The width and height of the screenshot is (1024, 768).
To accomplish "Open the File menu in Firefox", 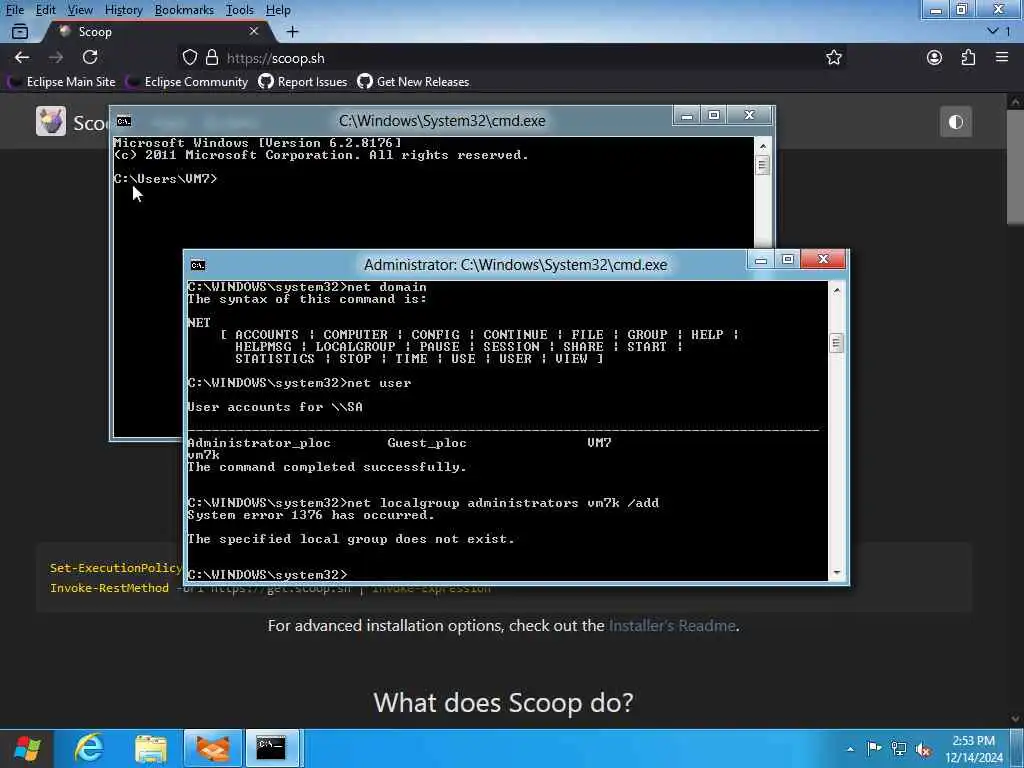I will (14, 10).
